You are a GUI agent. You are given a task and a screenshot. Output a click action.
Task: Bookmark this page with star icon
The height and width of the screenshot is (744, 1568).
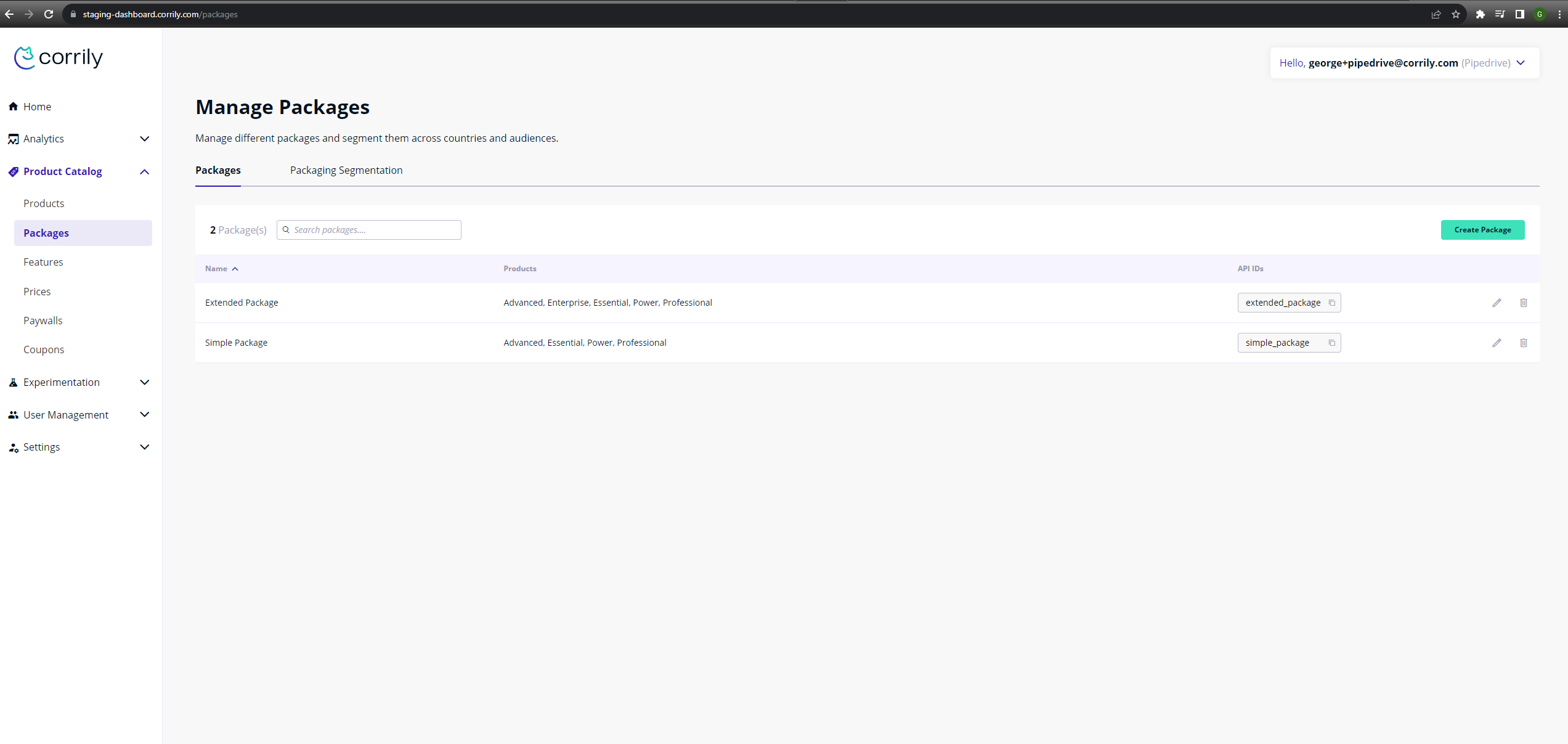coord(1456,14)
